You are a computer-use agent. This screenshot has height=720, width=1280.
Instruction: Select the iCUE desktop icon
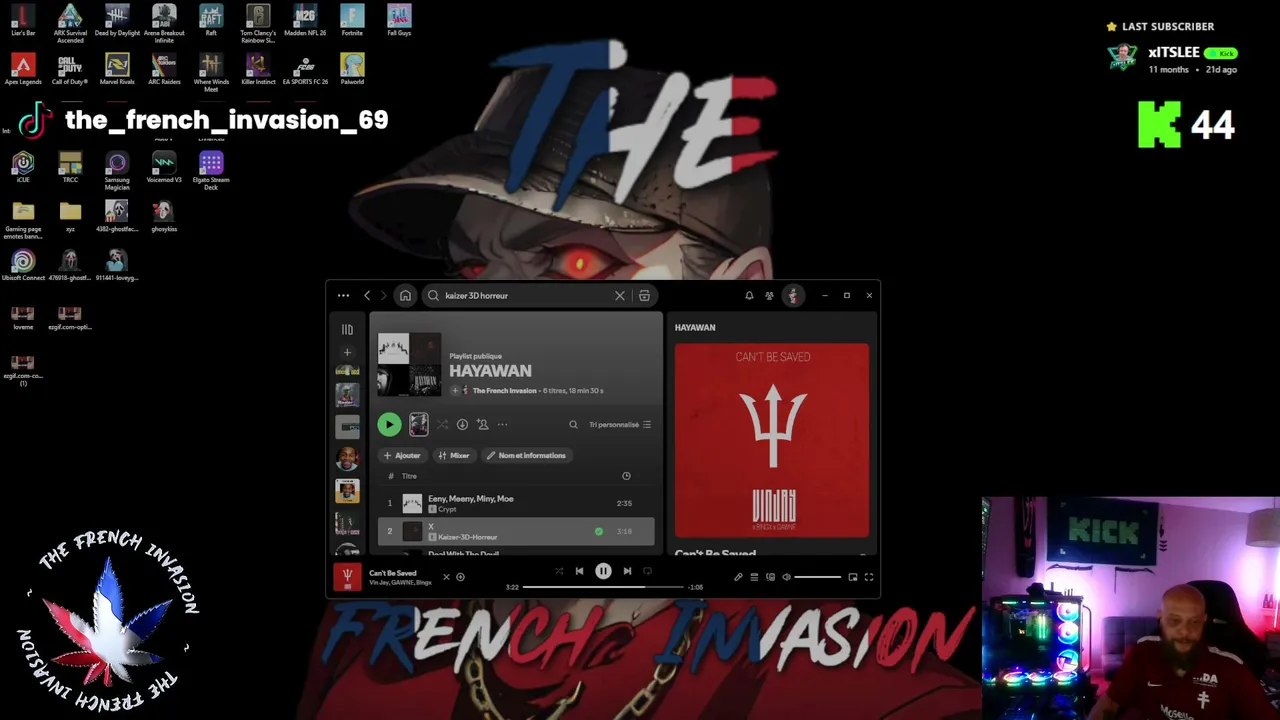(23, 167)
